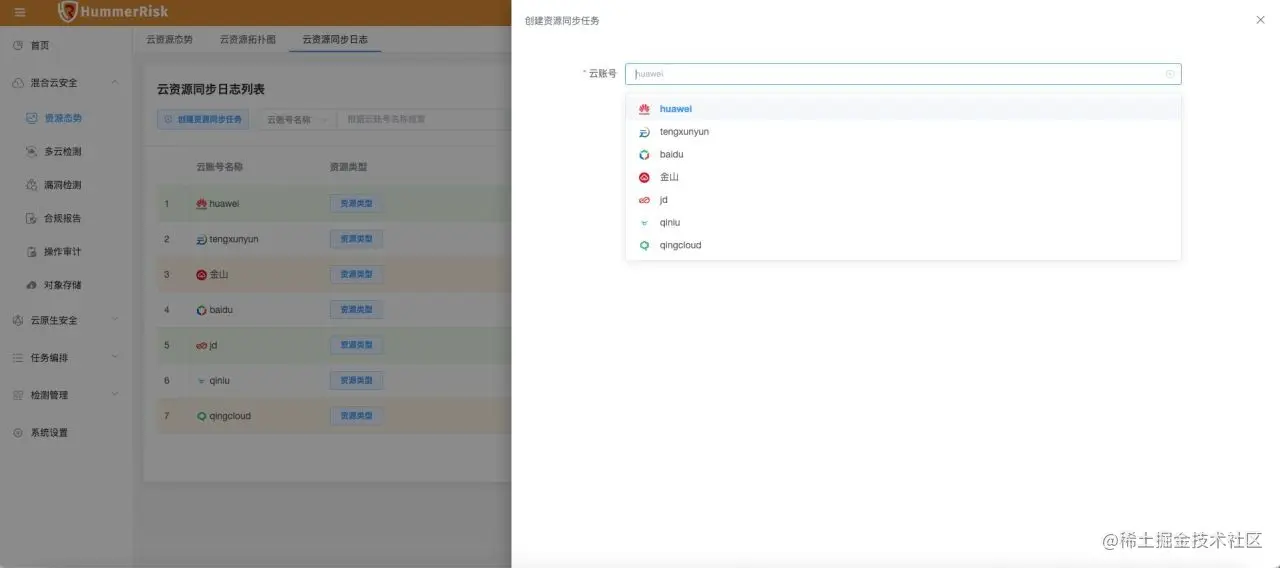The height and width of the screenshot is (568, 1280).
Task: Click the 云资源同步日志列表 heading
Action: [211, 89]
